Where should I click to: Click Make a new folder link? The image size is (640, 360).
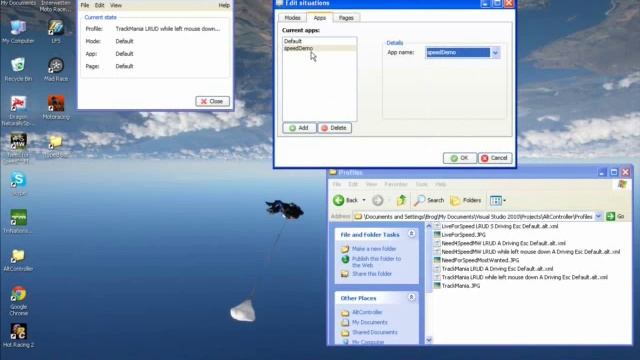point(374,249)
